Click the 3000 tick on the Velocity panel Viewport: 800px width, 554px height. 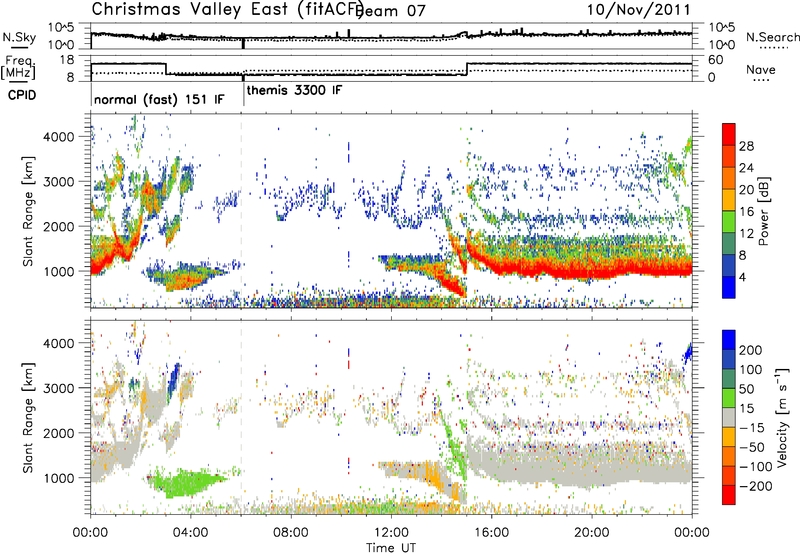59,388
